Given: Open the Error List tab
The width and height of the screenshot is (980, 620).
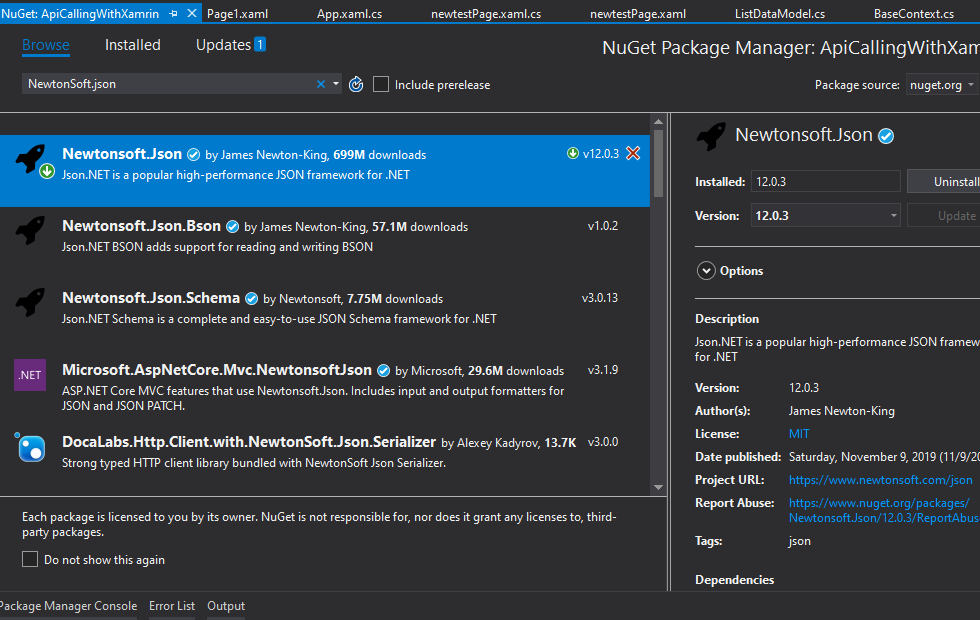Looking at the screenshot, I should point(172,606).
